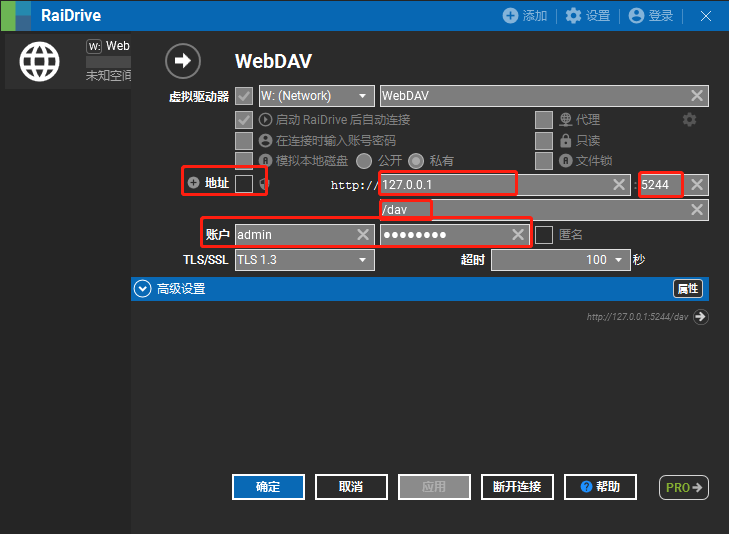Open the URL arrow link icon
729x534 pixels.
tap(700, 317)
